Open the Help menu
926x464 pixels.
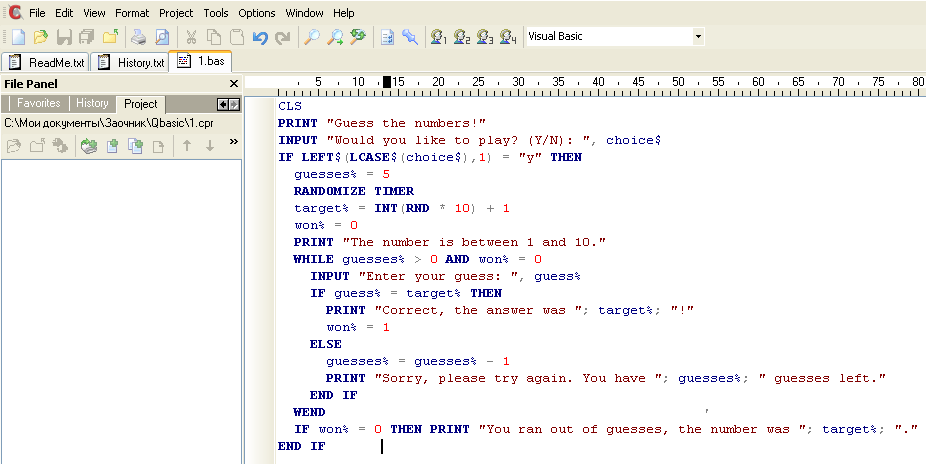pos(344,13)
